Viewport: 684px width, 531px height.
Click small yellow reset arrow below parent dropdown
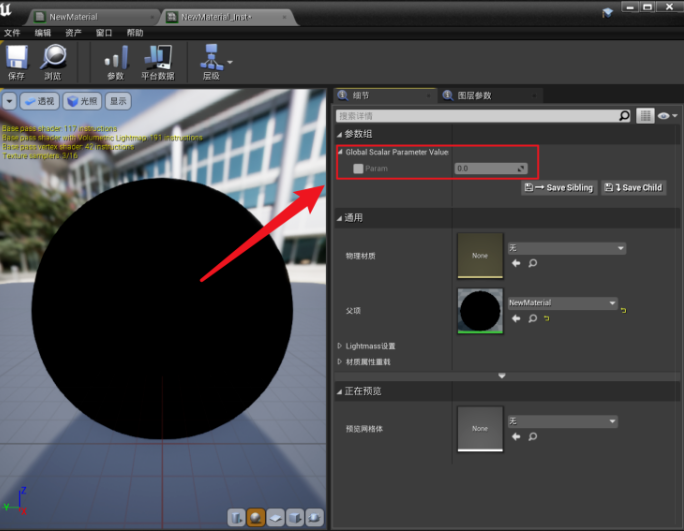coord(547,319)
